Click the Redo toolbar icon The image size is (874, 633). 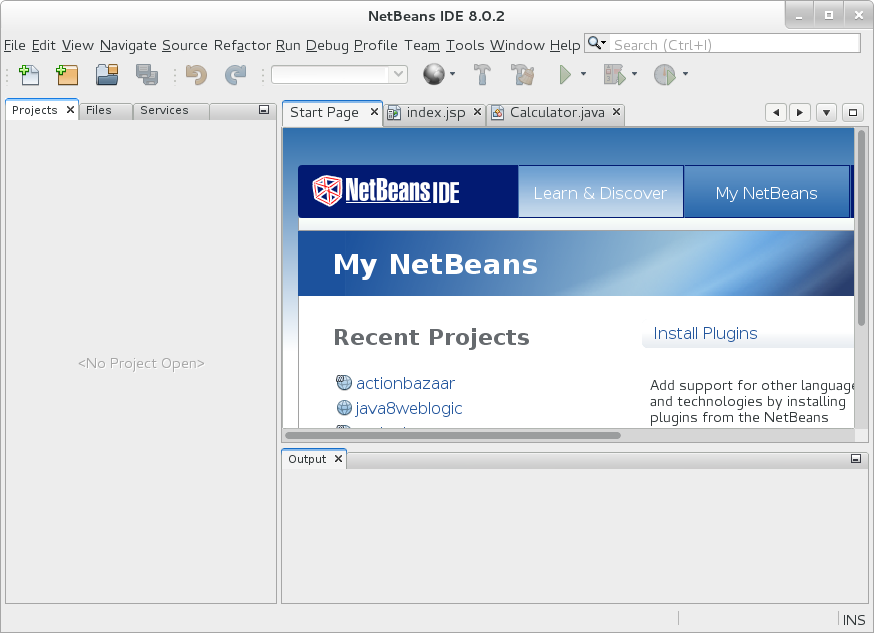pyautogui.click(x=235, y=74)
